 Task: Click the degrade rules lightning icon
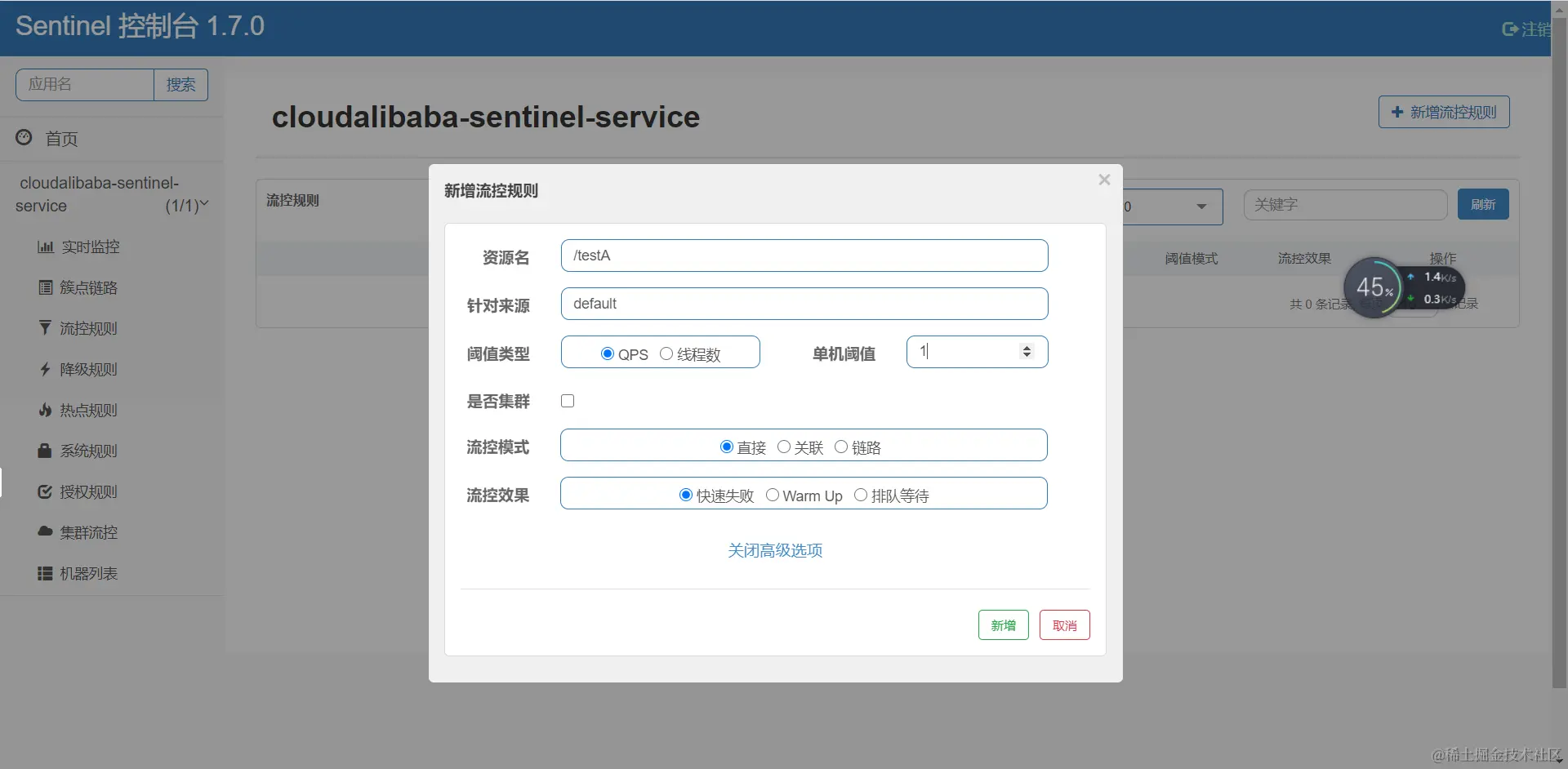(x=46, y=370)
